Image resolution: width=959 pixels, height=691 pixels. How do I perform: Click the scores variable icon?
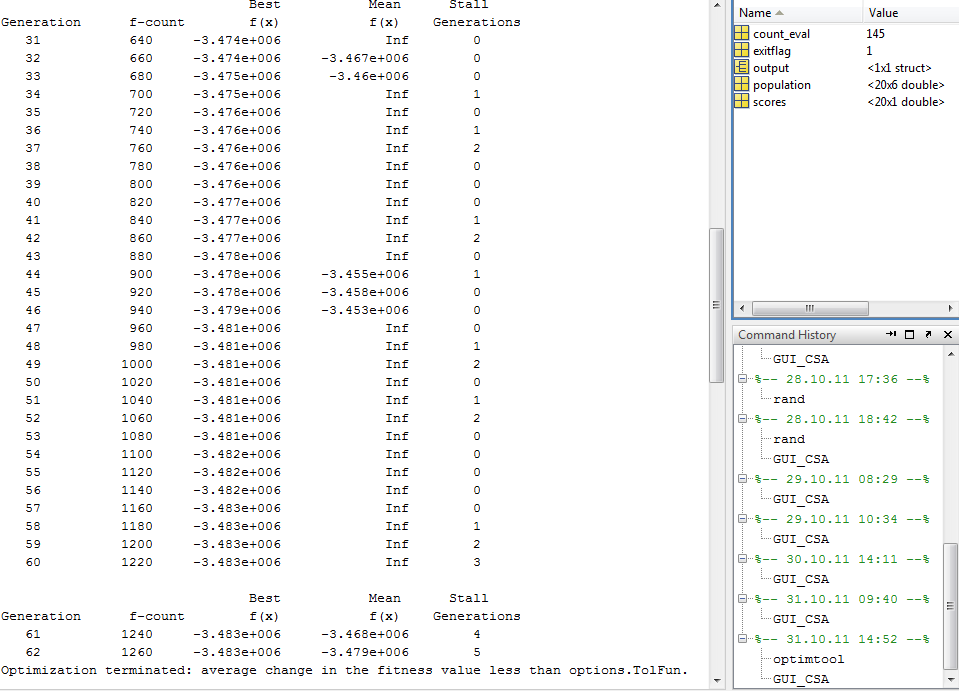741,102
